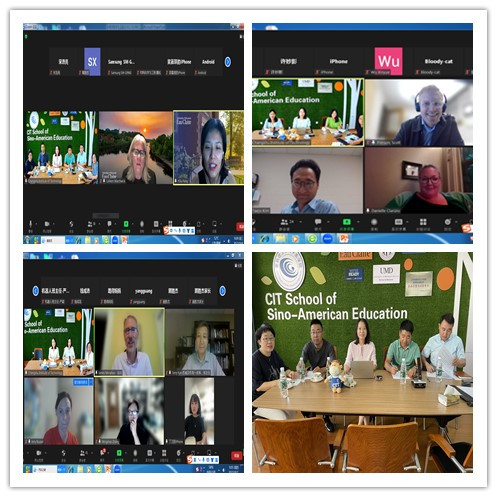
Task: Click woman in red video tile, bottom-left Zoom
Action: coord(59,411)
